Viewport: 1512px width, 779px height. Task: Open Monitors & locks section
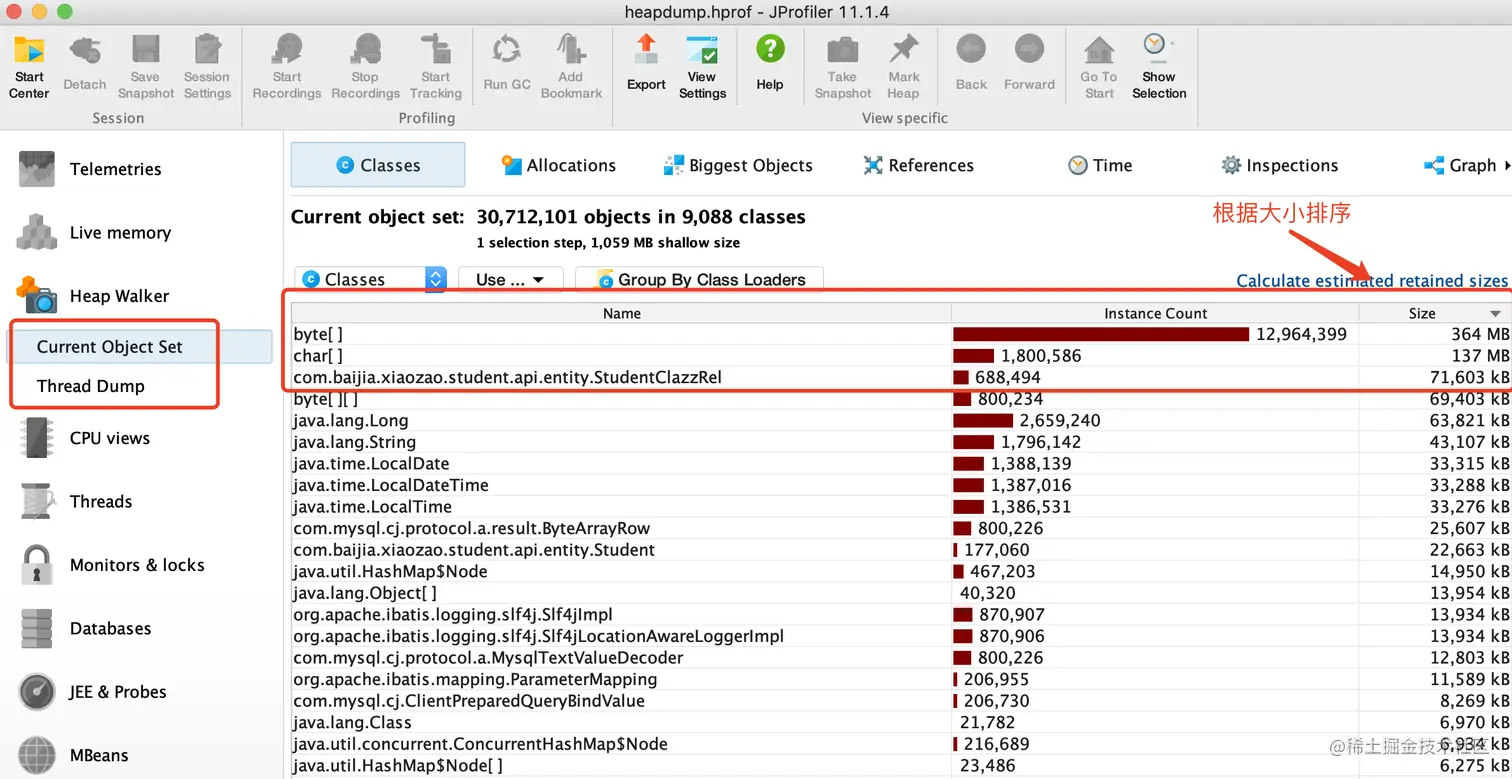tap(138, 565)
